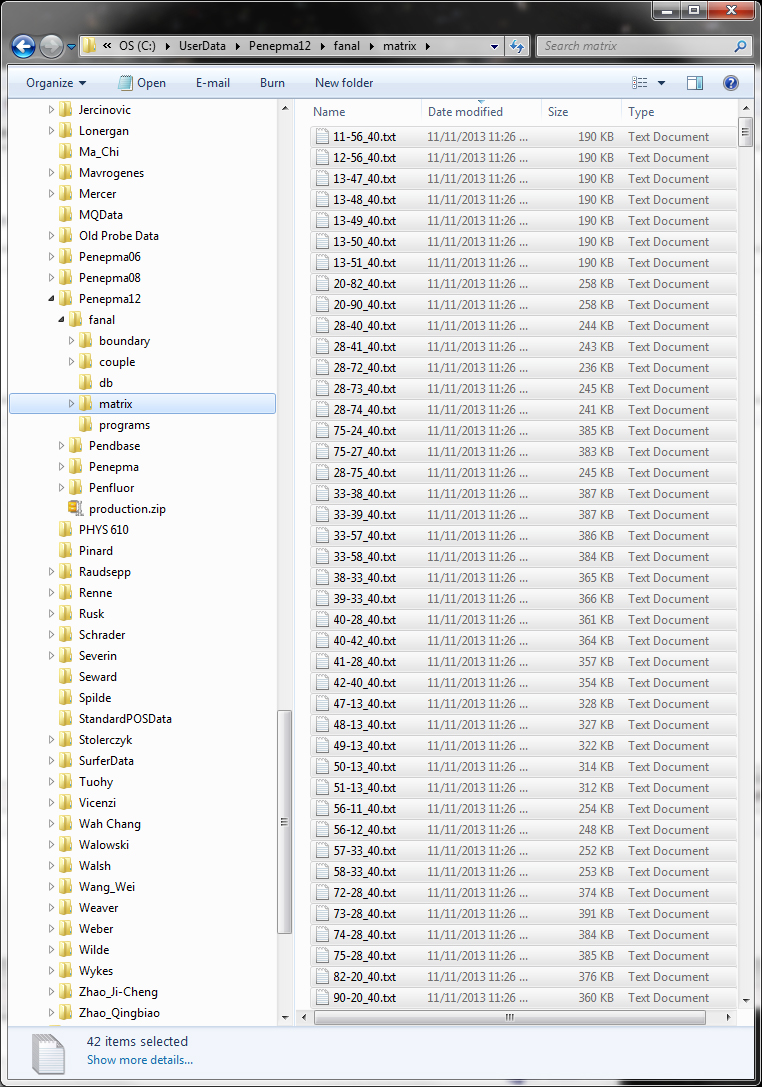Click New folder in toolbar

coord(344,83)
